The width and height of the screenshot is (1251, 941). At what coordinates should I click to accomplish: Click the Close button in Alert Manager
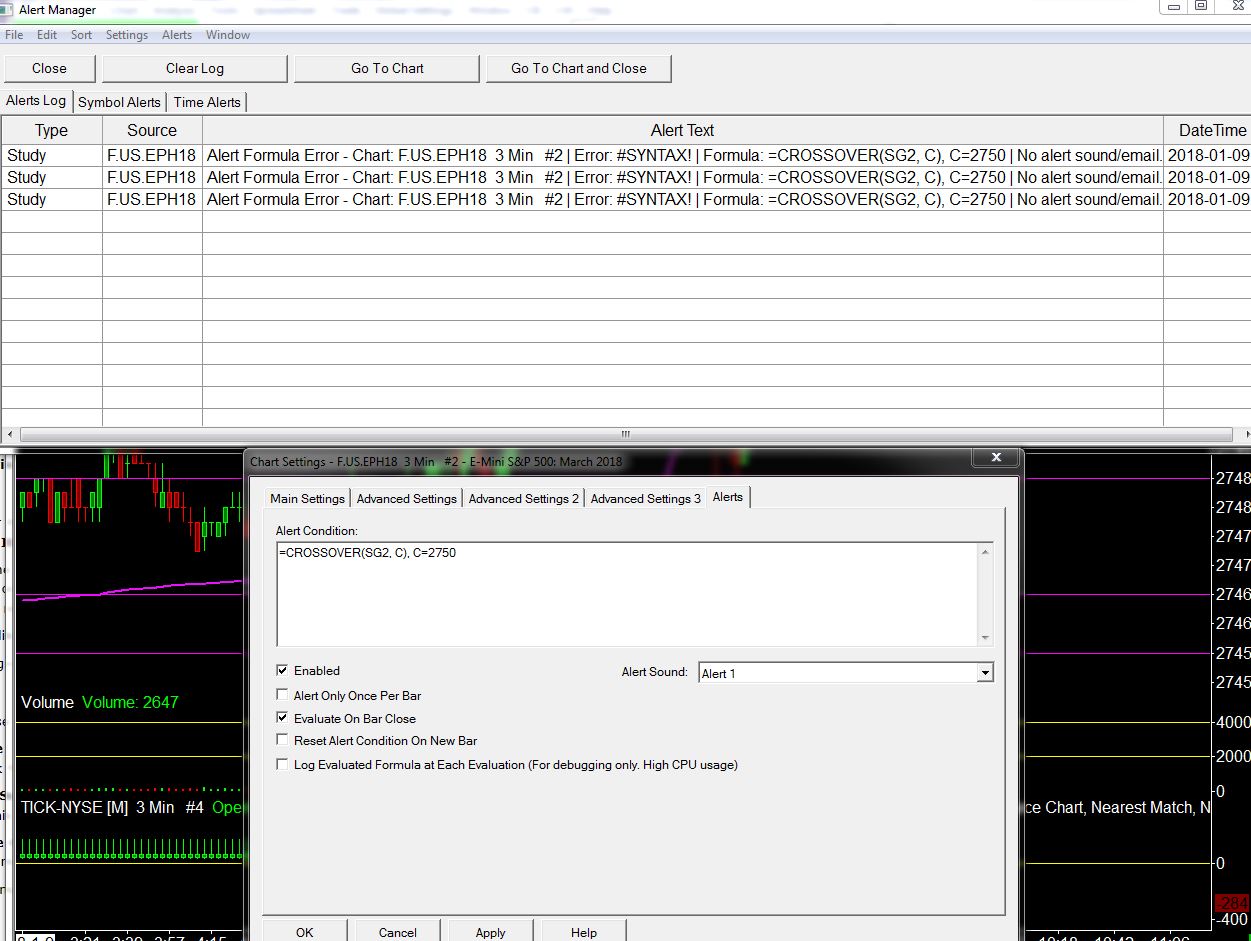49,68
